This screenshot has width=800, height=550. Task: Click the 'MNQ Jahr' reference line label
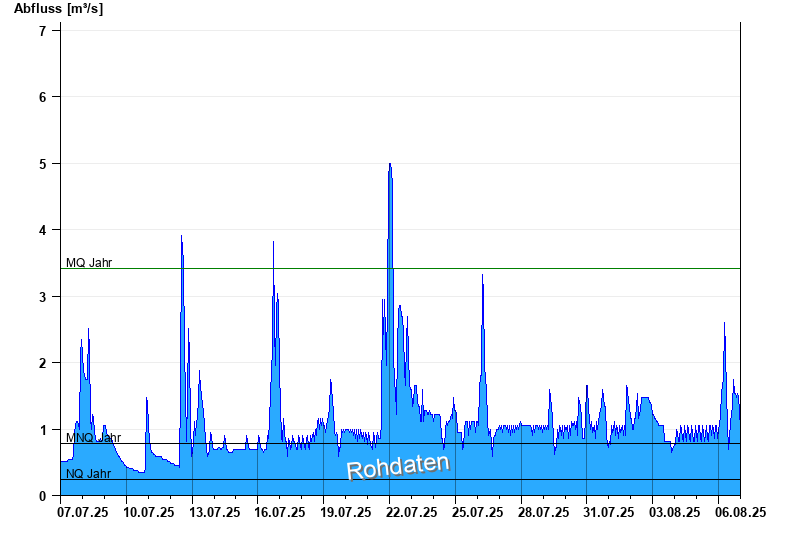(x=93, y=438)
